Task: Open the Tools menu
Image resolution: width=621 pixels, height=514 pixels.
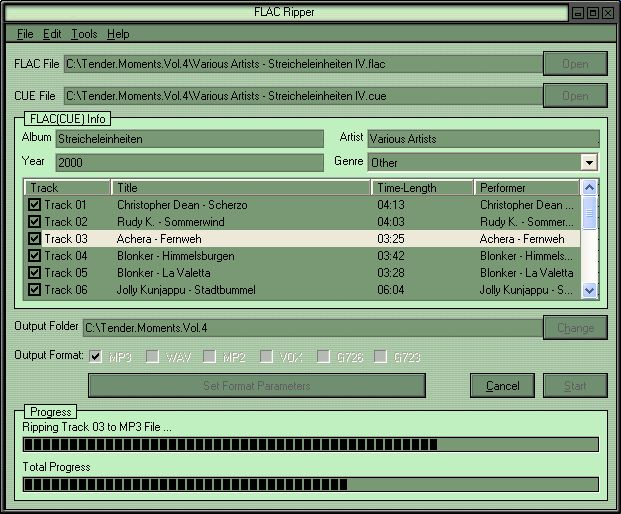Action: tap(84, 34)
